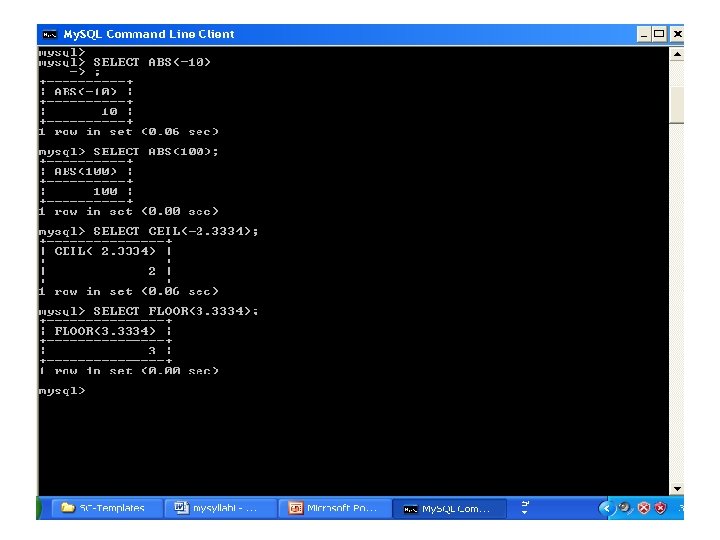This screenshot has width=720, height=540.
Task: Expand hidden taskbar items chevron
Action: (x=525, y=507)
